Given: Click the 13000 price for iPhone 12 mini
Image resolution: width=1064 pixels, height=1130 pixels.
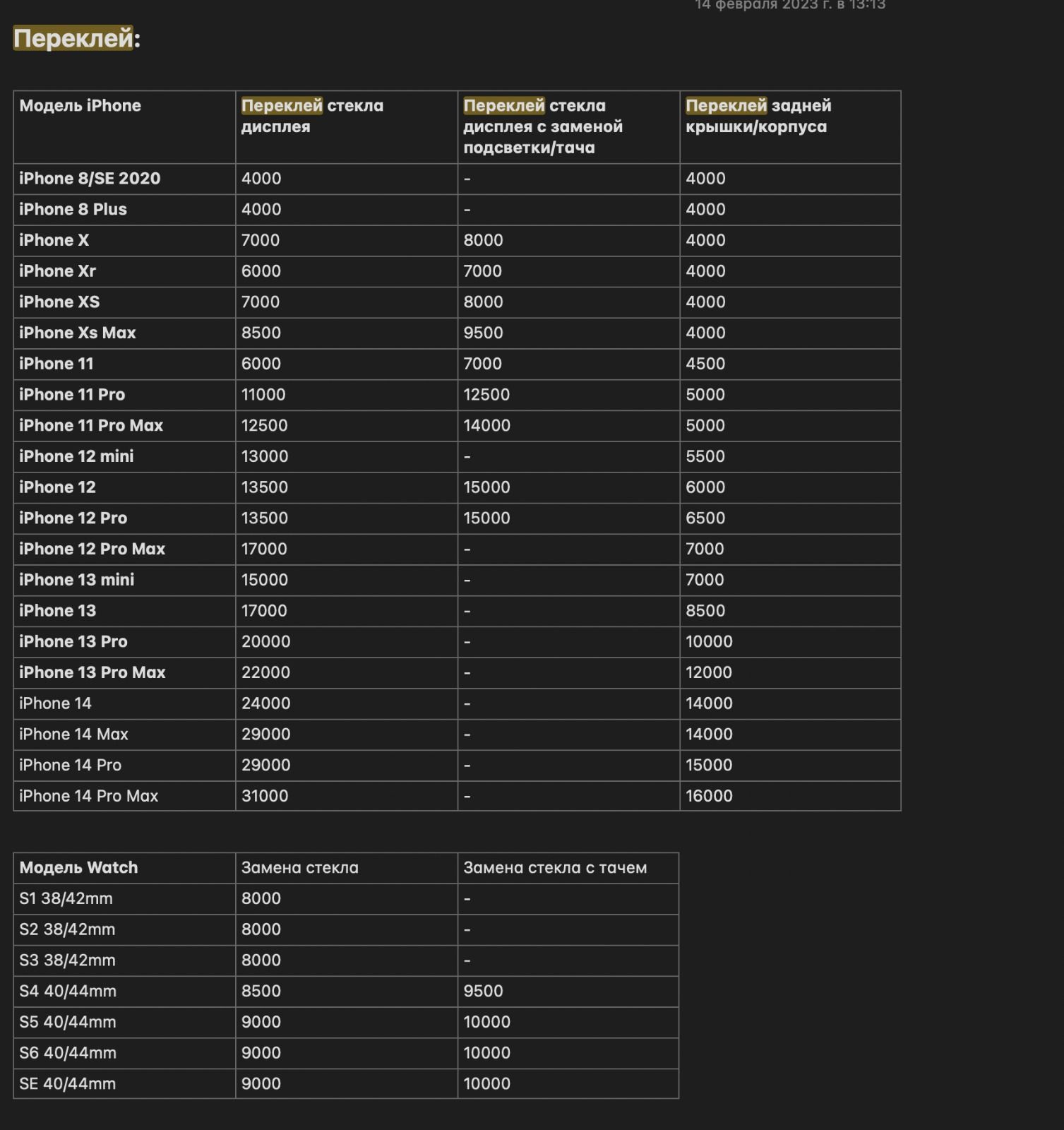Looking at the screenshot, I should 265,456.
